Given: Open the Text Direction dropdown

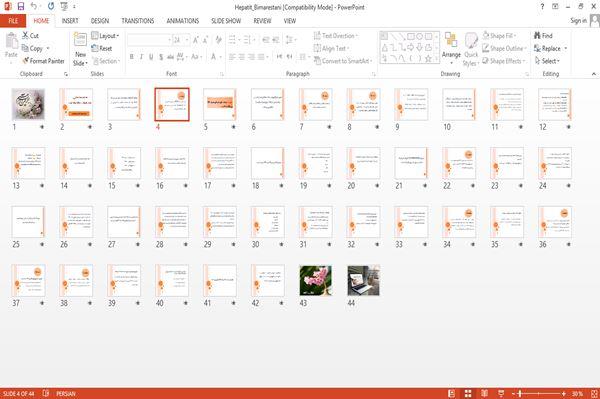Looking at the screenshot, I should [x=336, y=36].
